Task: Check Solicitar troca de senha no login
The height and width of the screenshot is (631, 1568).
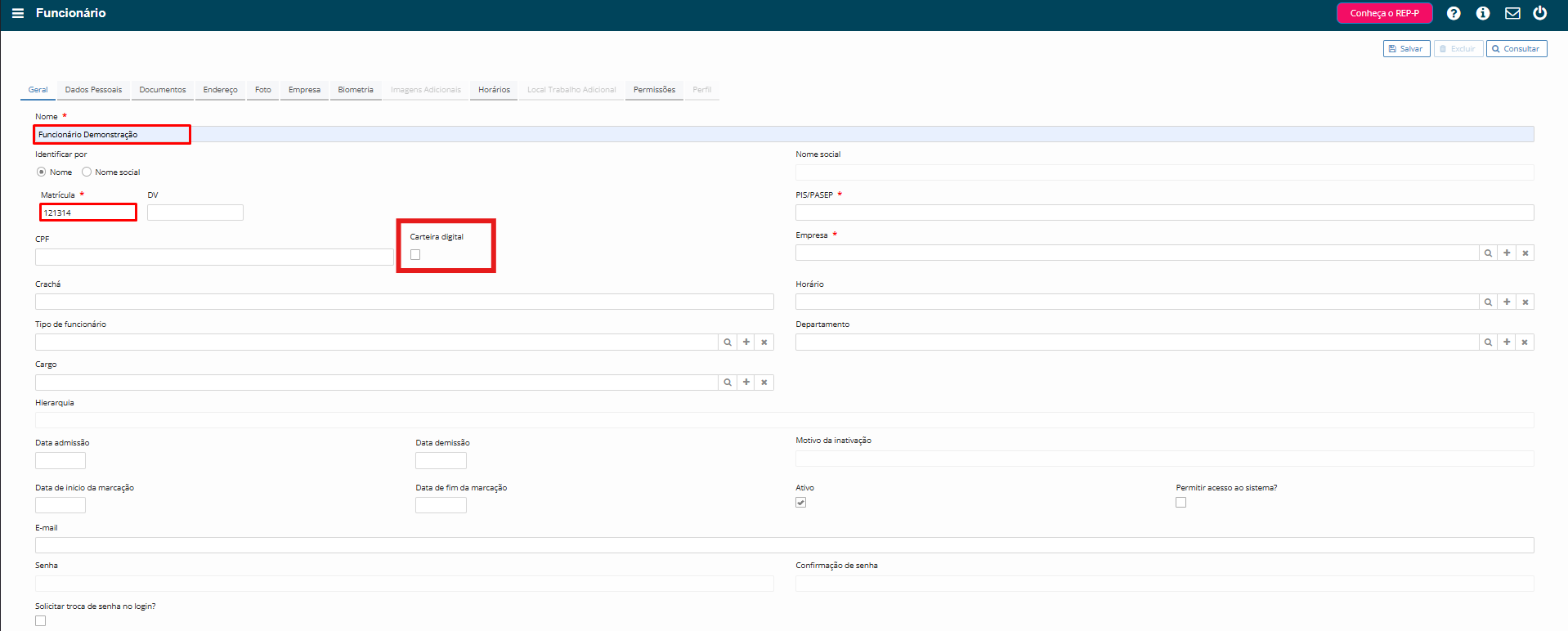Action: coord(41,621)
